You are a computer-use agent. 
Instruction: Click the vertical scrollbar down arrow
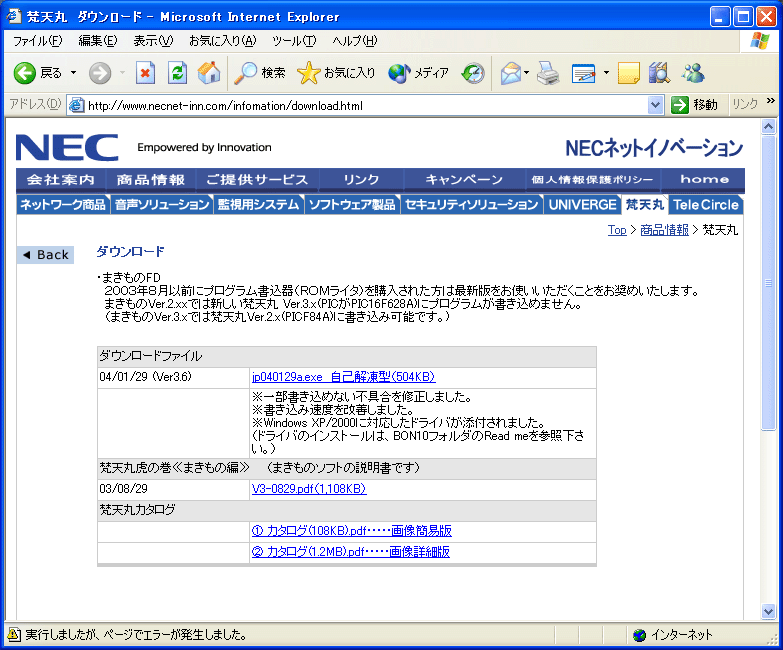(x=768, y=611)
